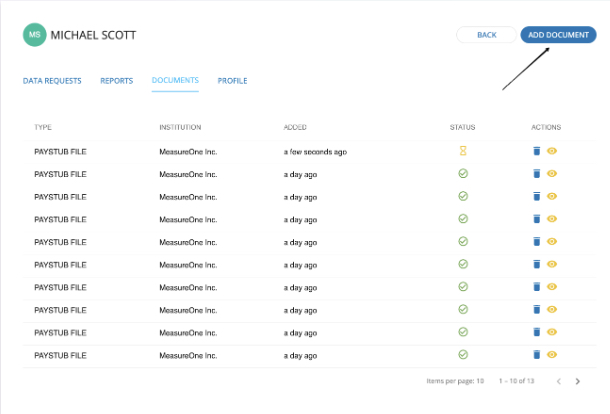Go back using the BACK button
Viewport: 610px width, 414px height.
486,35
